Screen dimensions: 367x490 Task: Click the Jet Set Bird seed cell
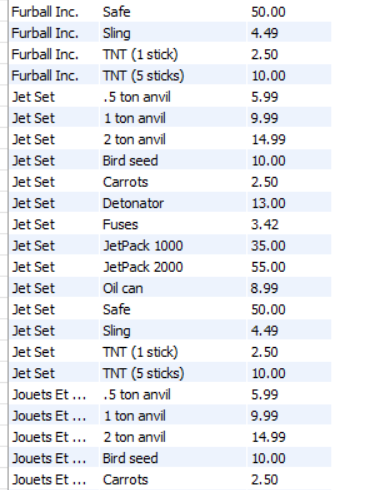(x=173, y=161)
